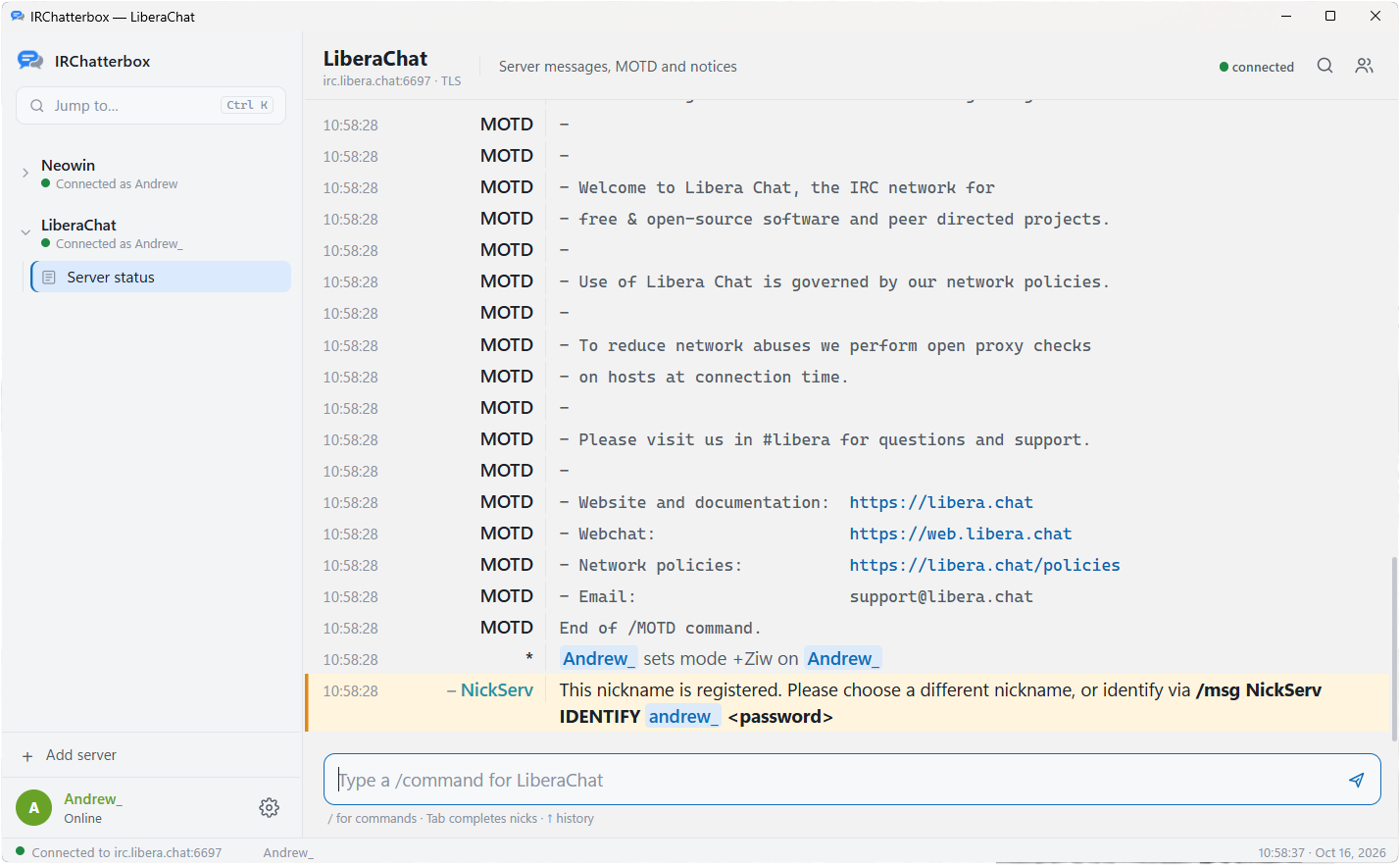Click the 'on hosts at connection time.' line
This screenshot has height=865, width=1400.
click(x=704, y=377)
